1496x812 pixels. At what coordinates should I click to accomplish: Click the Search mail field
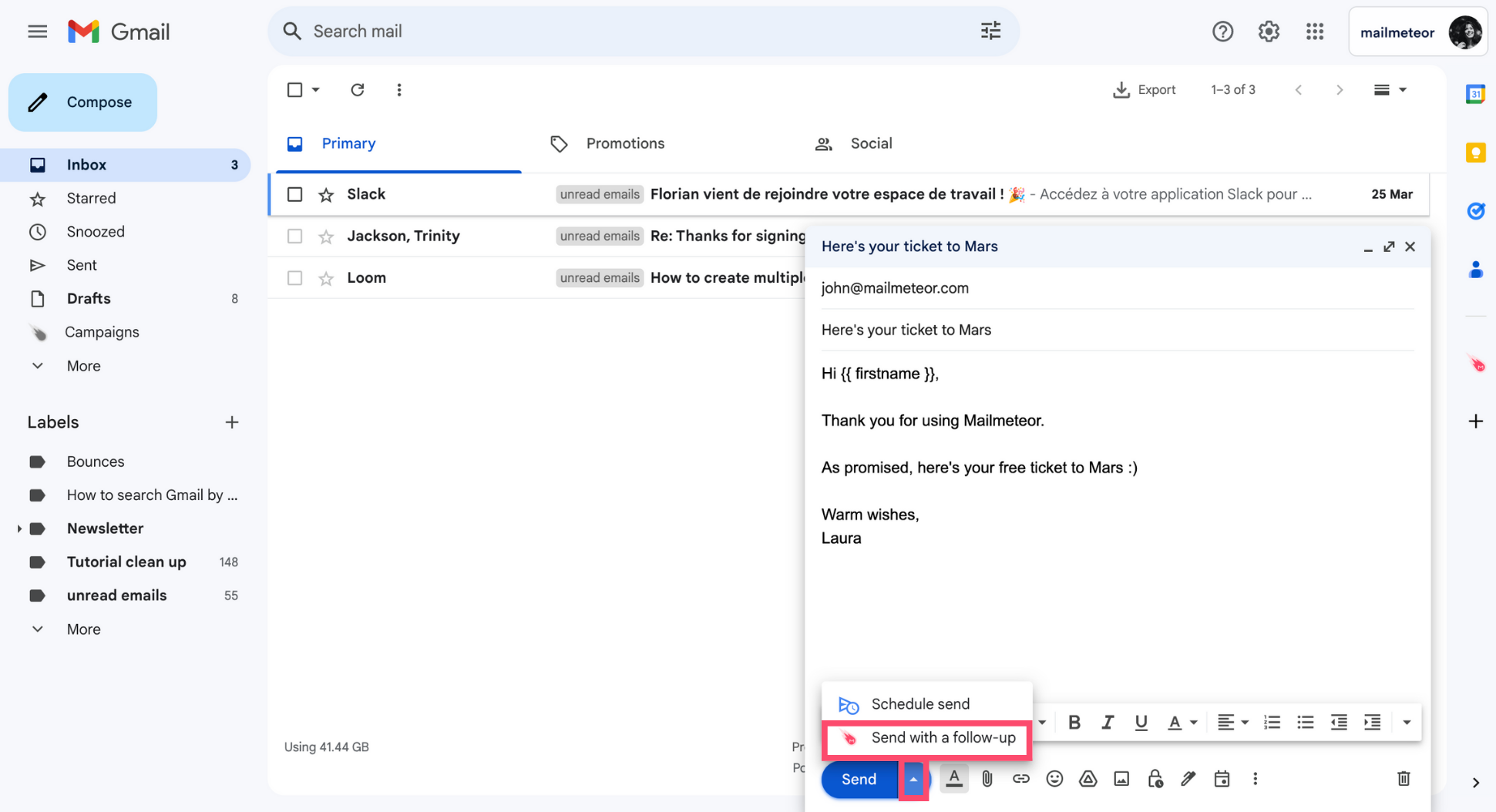644,32
